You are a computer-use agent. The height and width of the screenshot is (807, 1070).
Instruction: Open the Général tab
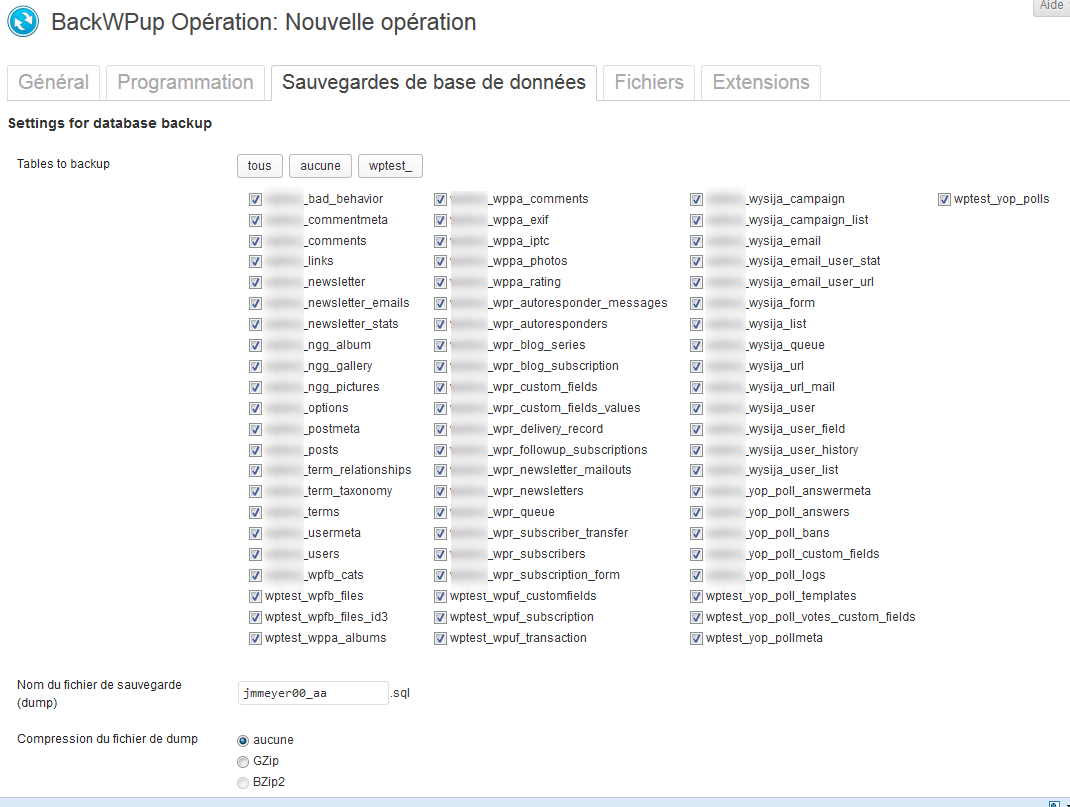click(53, 83)
